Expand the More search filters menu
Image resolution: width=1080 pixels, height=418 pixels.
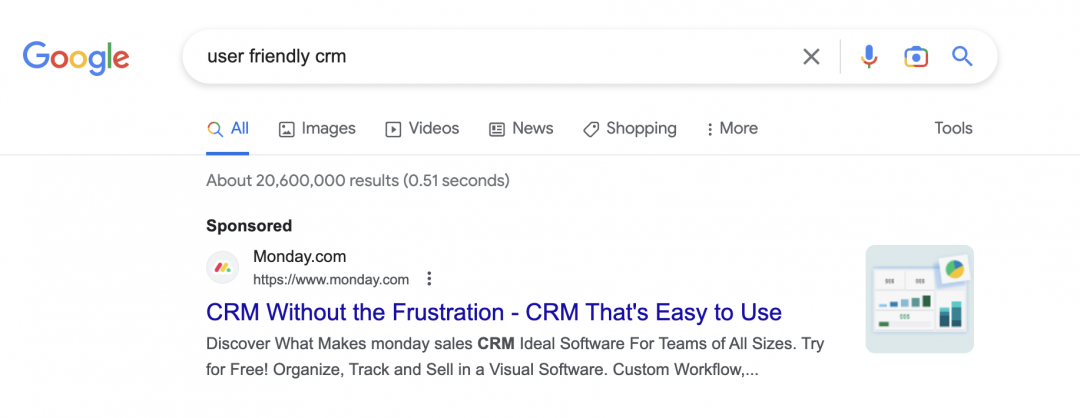732,129
